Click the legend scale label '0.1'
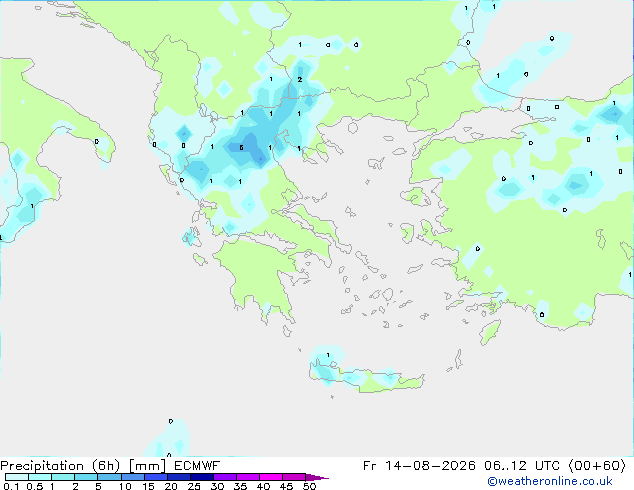This screenshot has width=634, height=490. point(11,486)
